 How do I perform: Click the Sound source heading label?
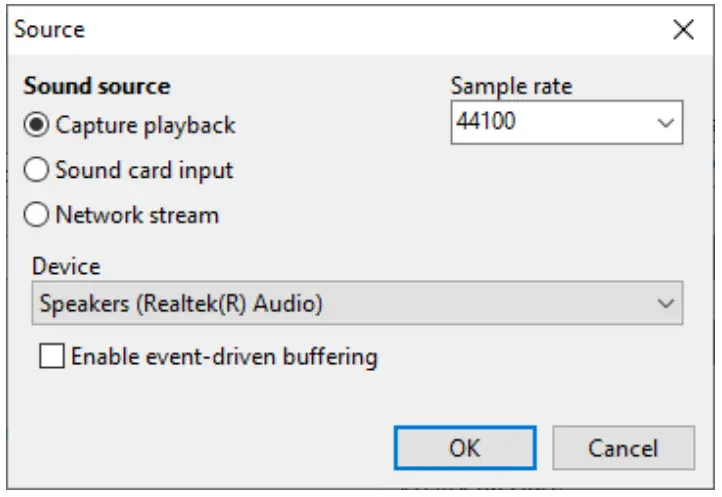(97, 86)
